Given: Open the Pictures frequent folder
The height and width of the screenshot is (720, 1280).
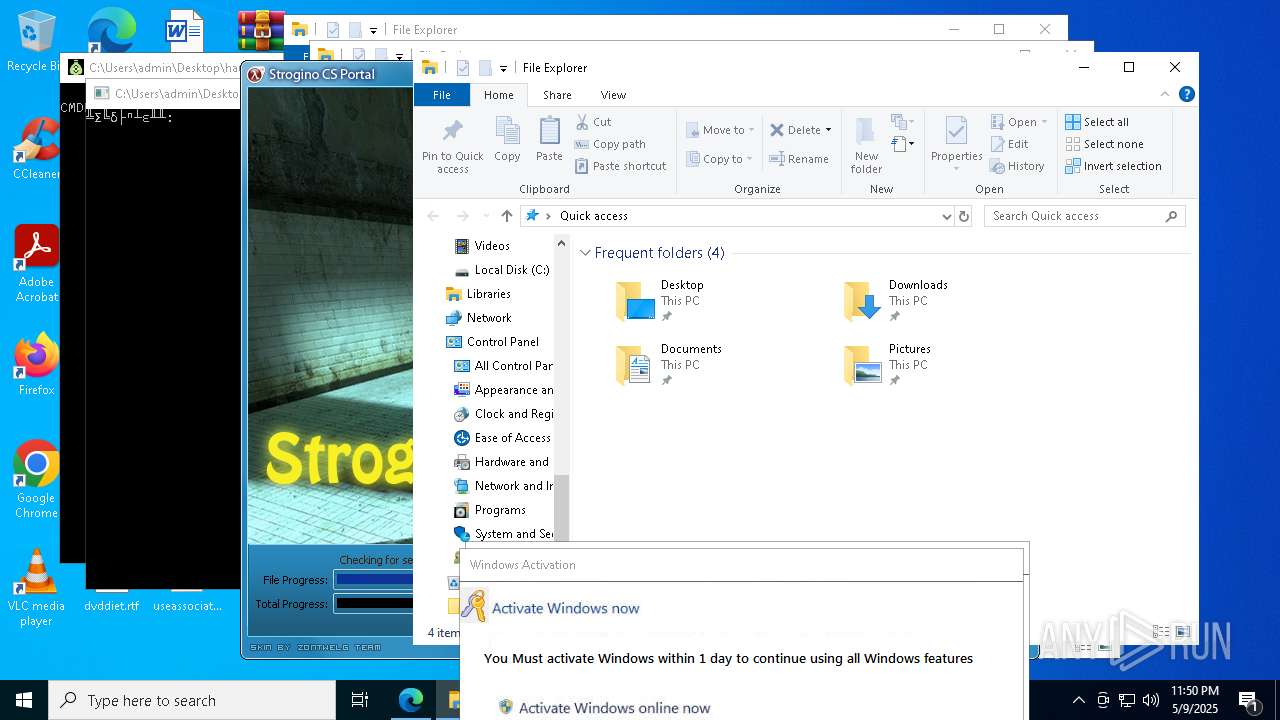Looking at the screenshot, I should tap(887, 364).
